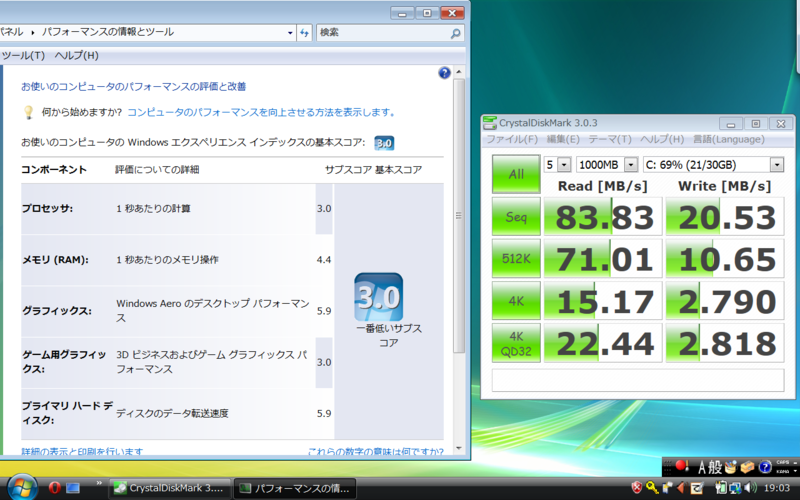Image resolution: width=800 pixels, height=500 pixels.
Task: Click the scroll down arrow in the performance window
Action: 459,448
